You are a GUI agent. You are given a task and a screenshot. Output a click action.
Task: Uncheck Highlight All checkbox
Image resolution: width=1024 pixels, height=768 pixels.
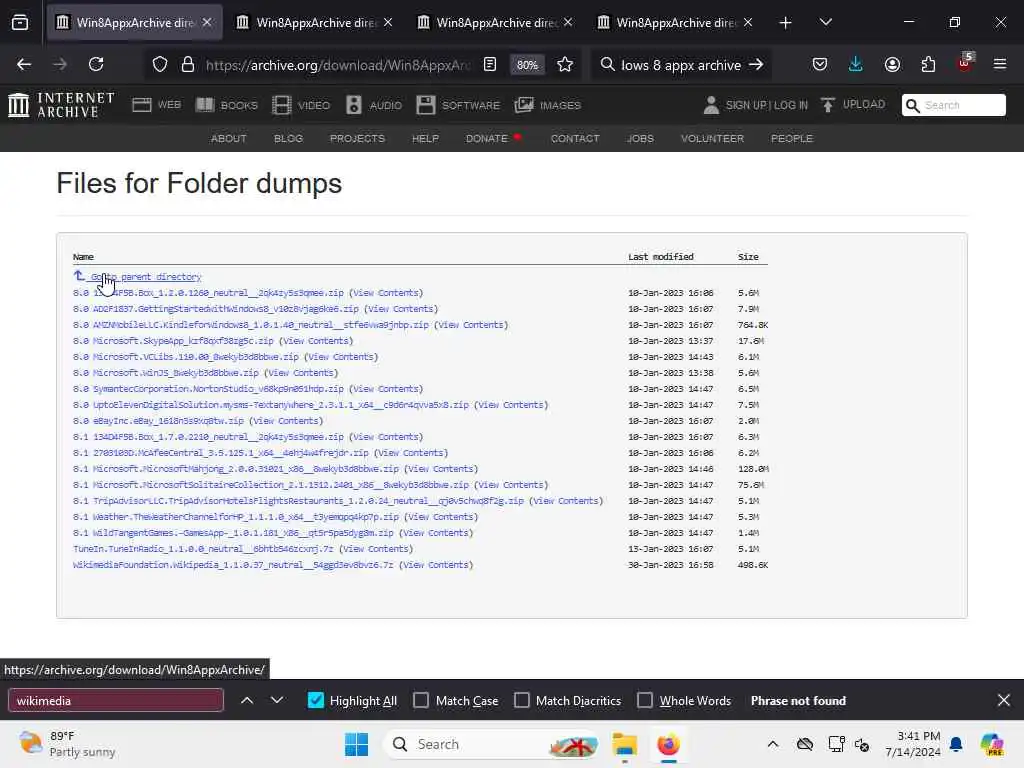pos(315,701)
